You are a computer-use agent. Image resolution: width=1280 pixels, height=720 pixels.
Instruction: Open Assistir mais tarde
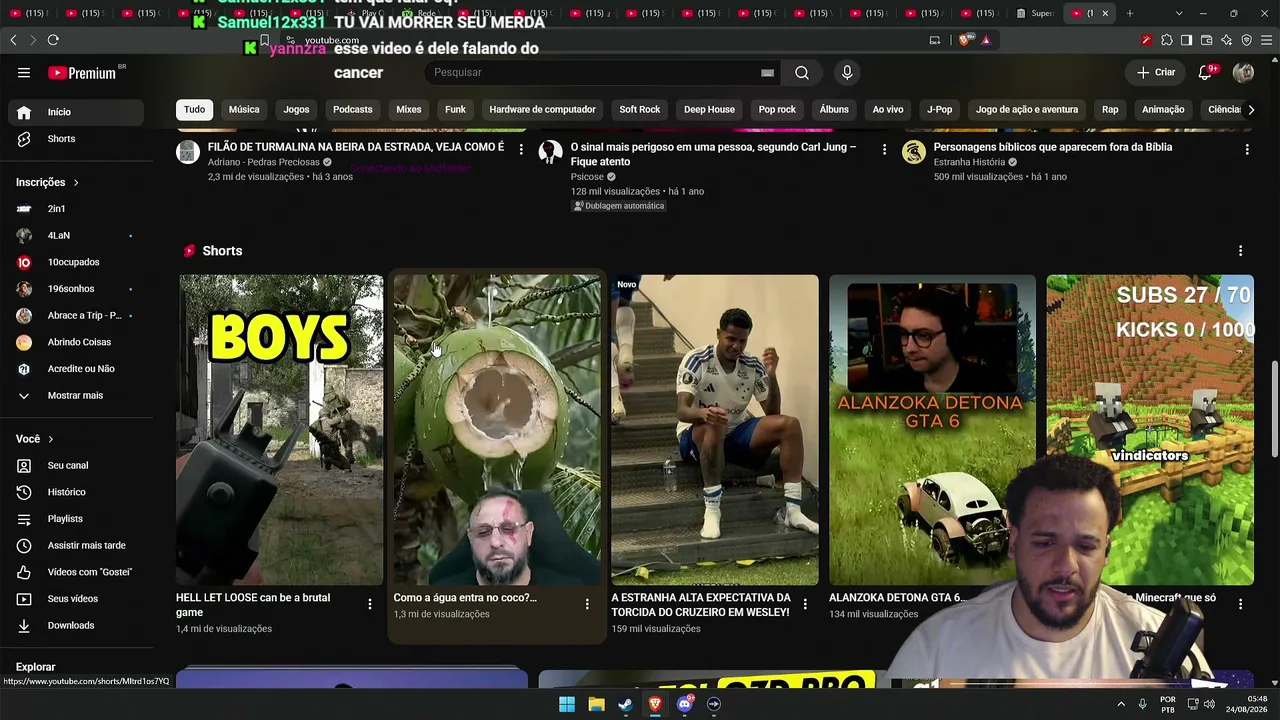[78, 546]
